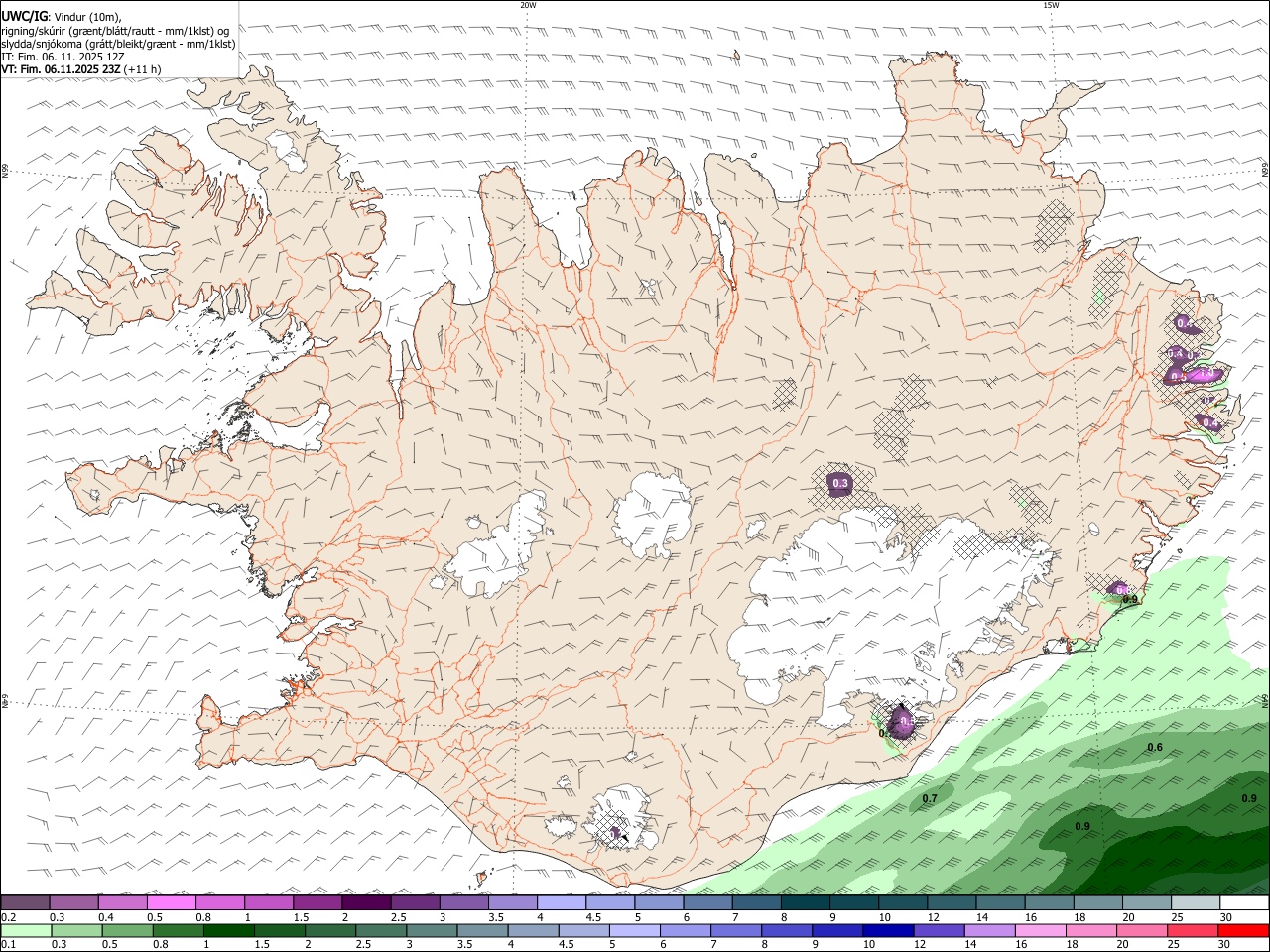Click the '0.3' snow value in central highlands
The image size is (1270, 952).
840,484
